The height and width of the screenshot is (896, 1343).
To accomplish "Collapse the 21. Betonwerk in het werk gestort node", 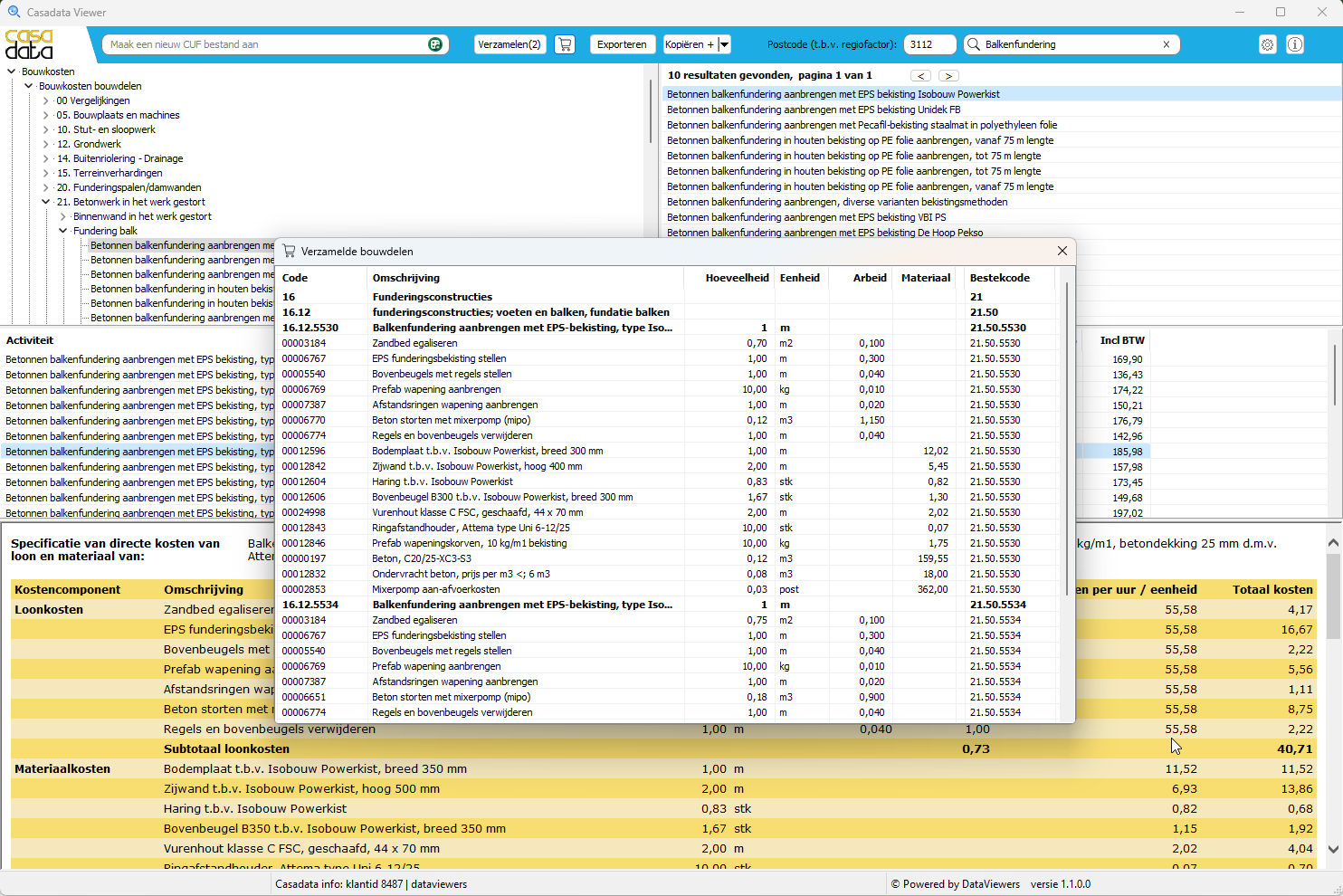I will click(45, 202).
